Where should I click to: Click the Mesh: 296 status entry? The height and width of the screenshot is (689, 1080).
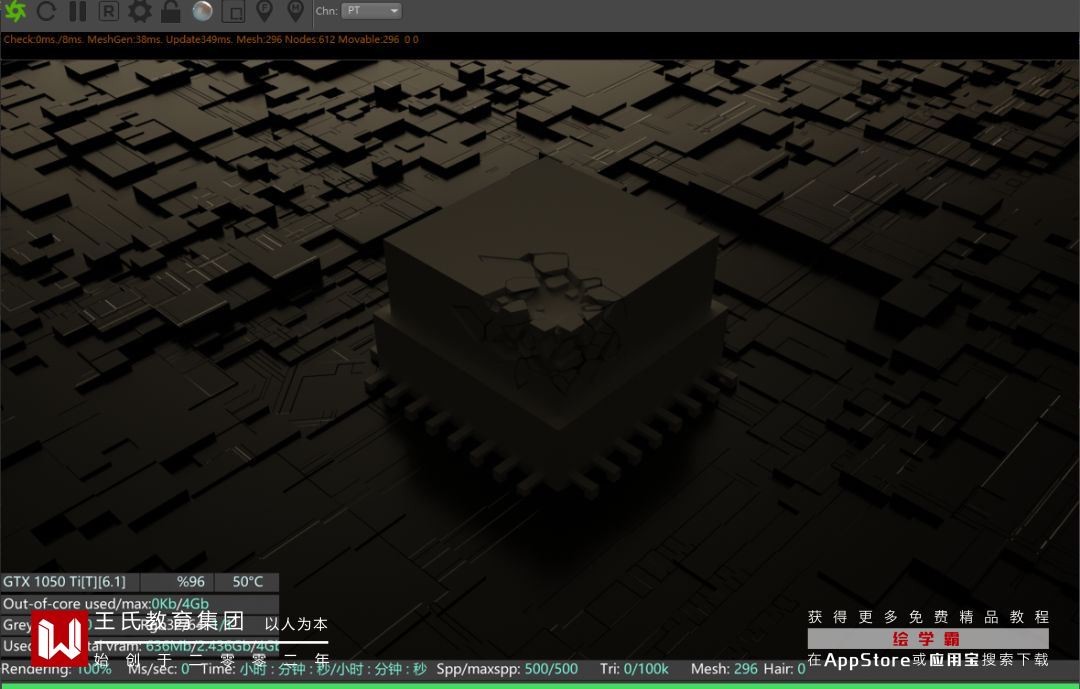click(x=724, y=669)
